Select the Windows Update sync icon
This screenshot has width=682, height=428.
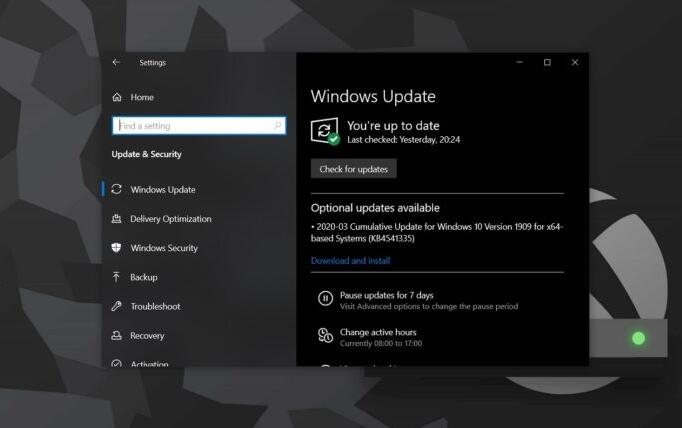click(116, 189)
